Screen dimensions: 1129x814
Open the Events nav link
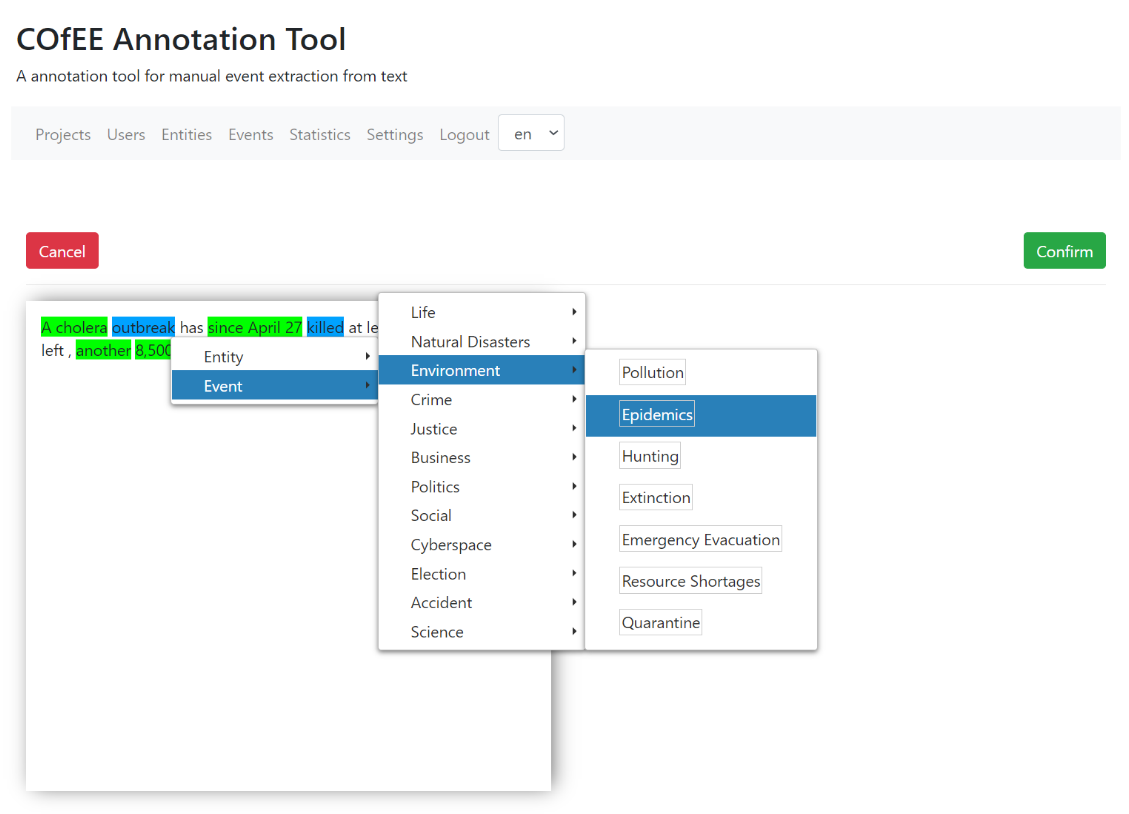251,135
